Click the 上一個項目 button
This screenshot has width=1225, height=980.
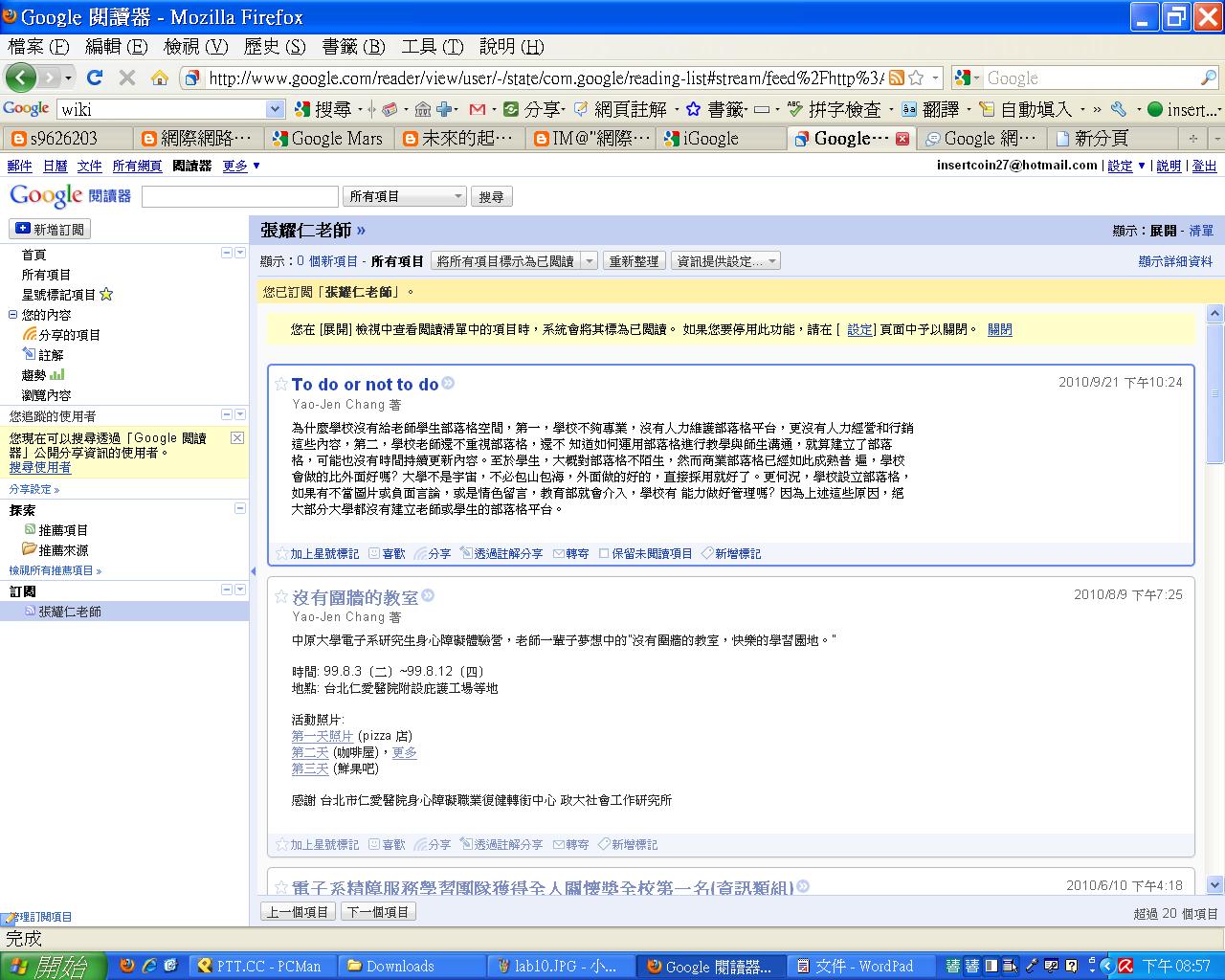click(x=298, y=912)
